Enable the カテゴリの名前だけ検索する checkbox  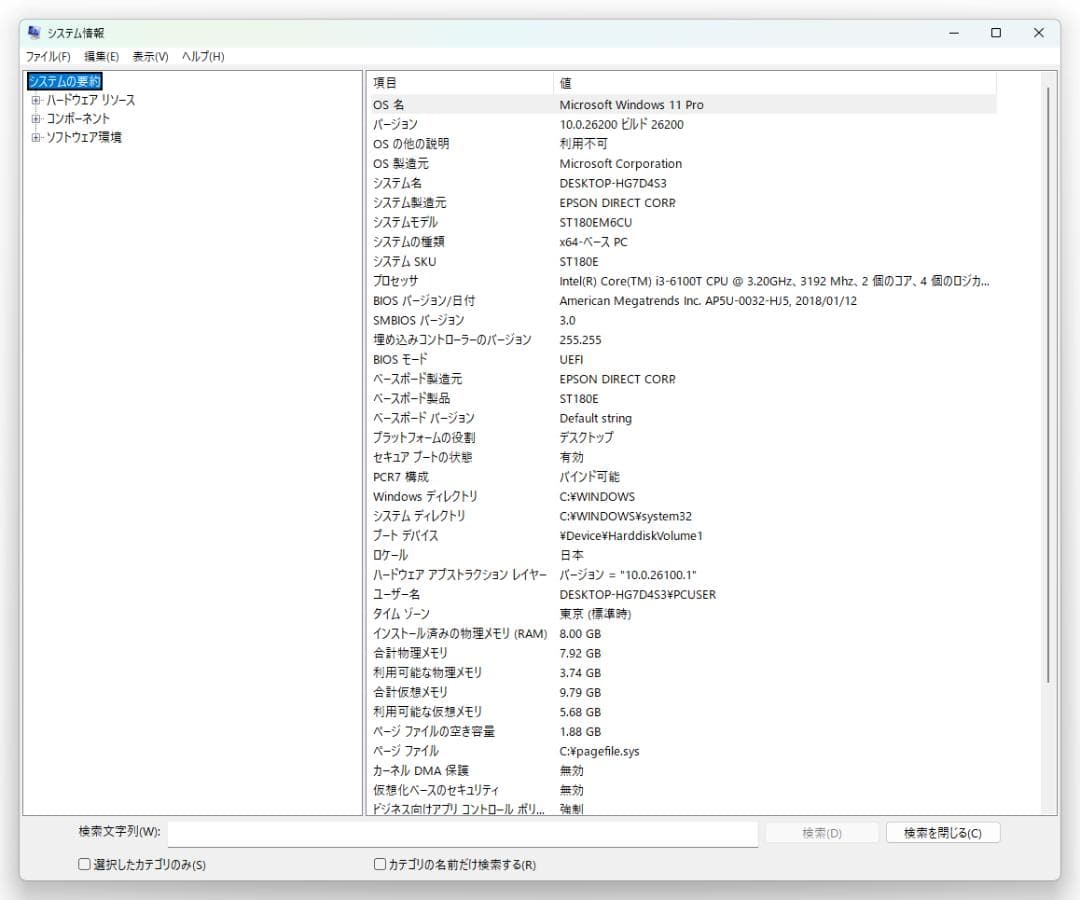pos(380,864)
